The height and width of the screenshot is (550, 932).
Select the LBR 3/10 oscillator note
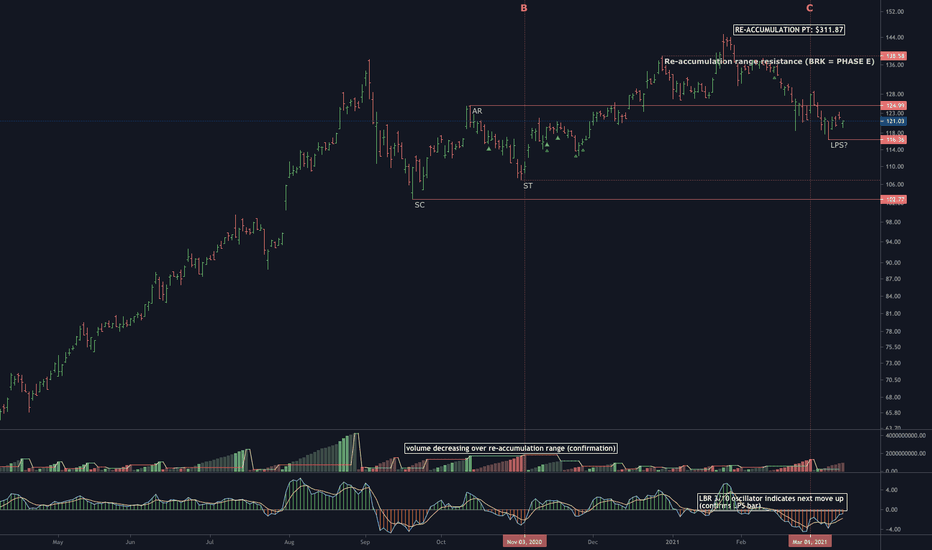[772, 502]
